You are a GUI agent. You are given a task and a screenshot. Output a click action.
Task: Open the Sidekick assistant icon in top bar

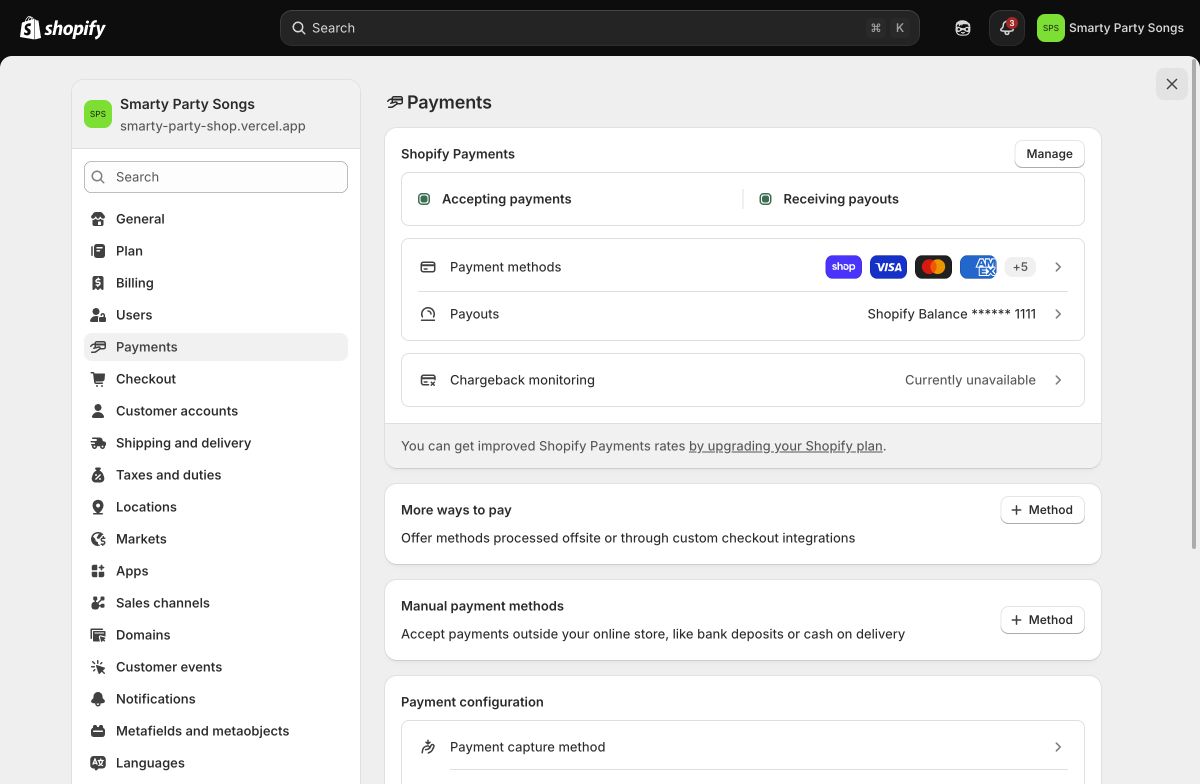(x=963, y=28)
